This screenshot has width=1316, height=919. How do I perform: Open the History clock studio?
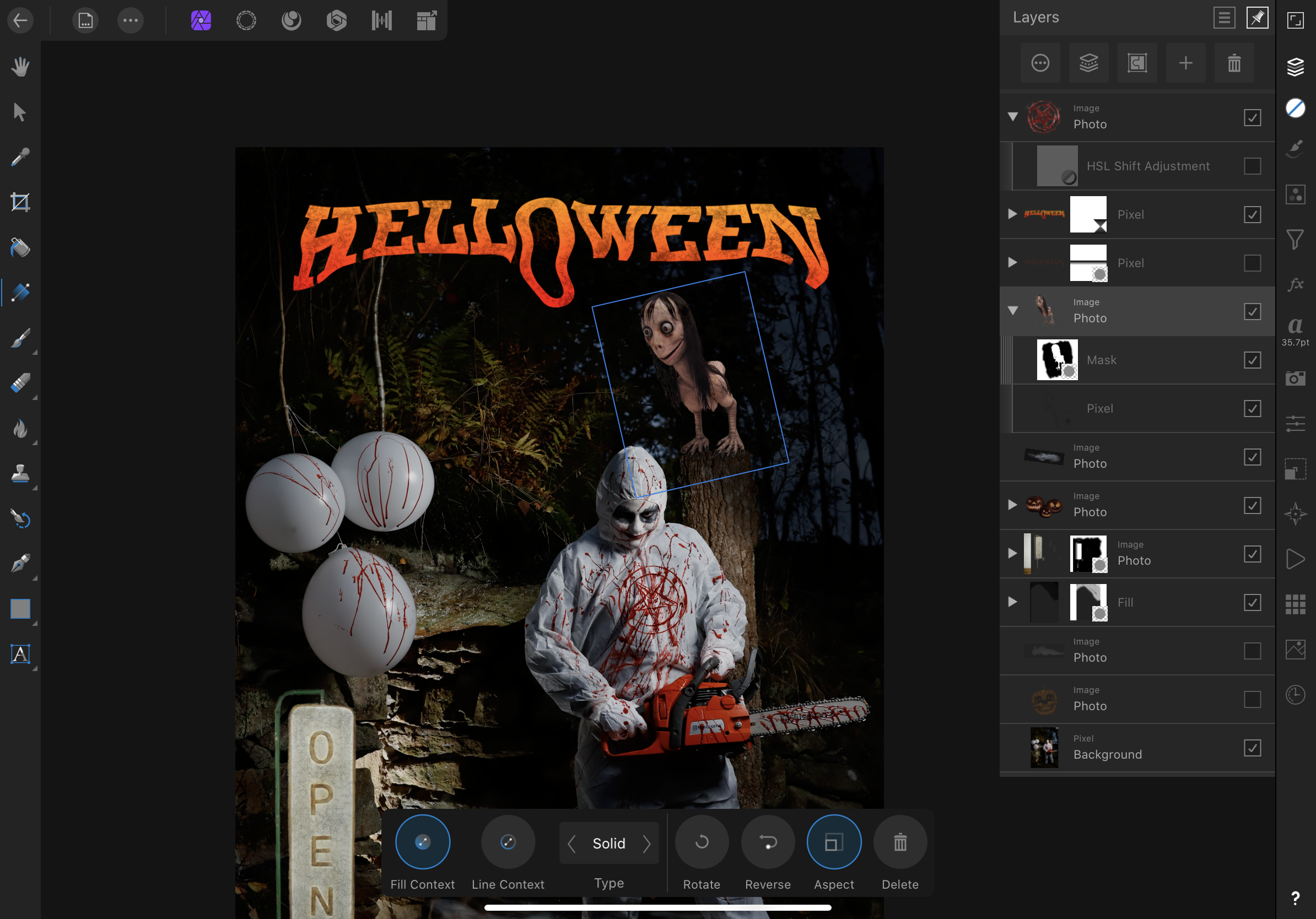click(x=1296, y=695)
